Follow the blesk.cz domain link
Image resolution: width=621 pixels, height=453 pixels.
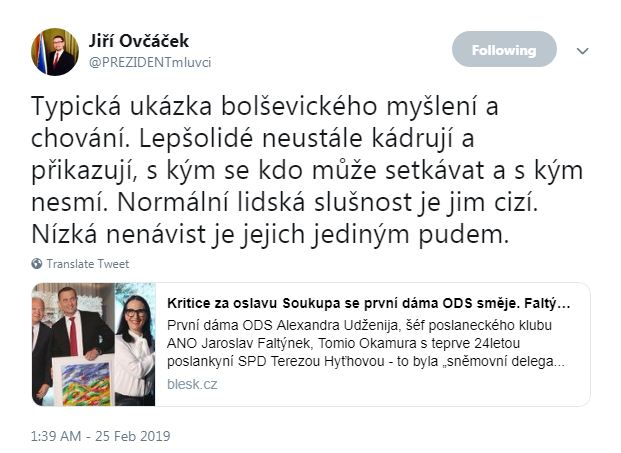click(192, 384)
